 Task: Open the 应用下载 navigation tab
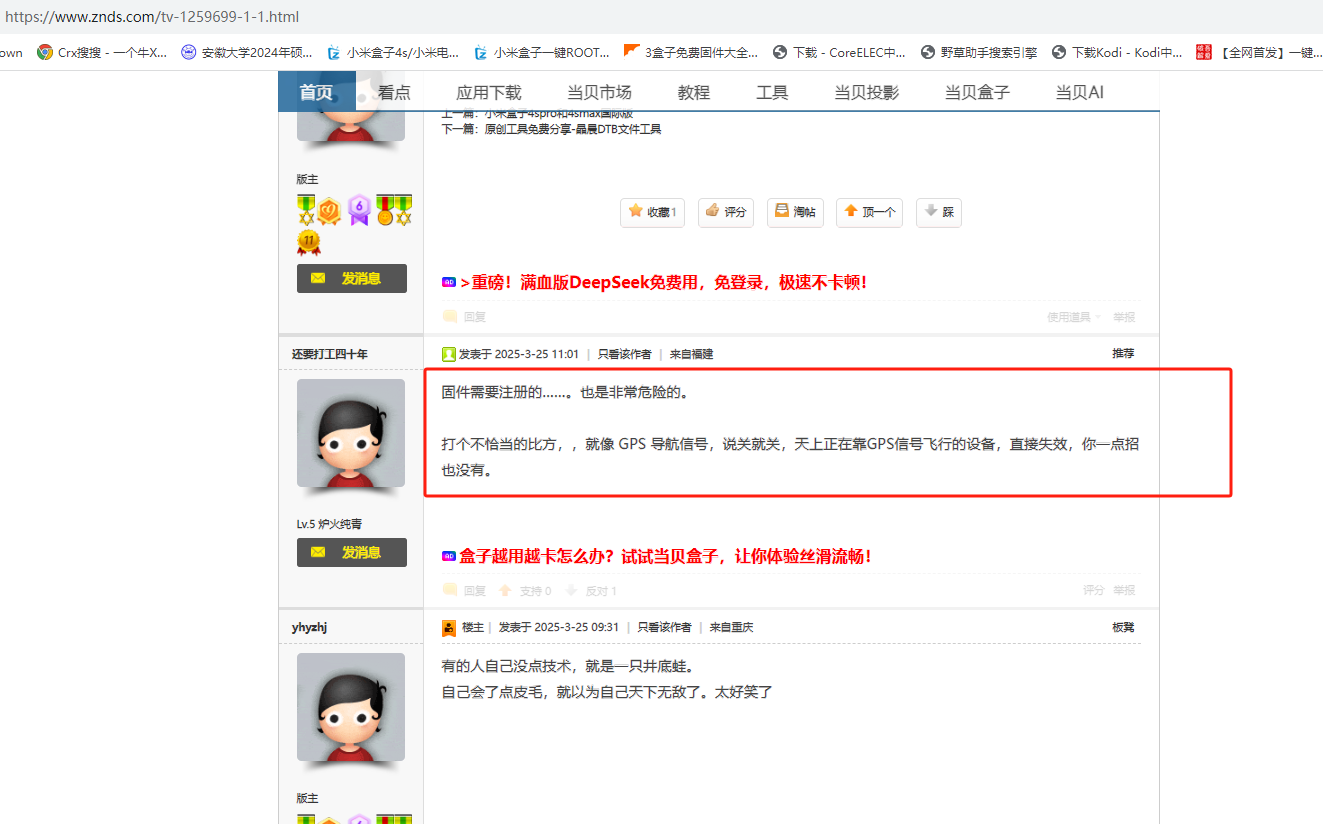click(488, 92)
